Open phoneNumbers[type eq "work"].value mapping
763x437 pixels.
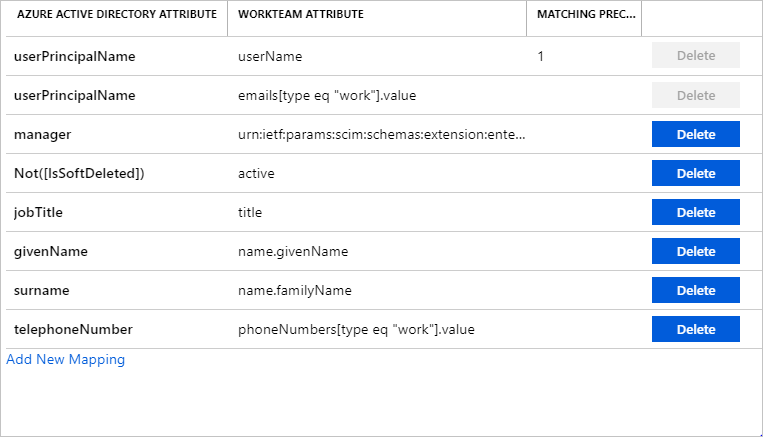356,329
